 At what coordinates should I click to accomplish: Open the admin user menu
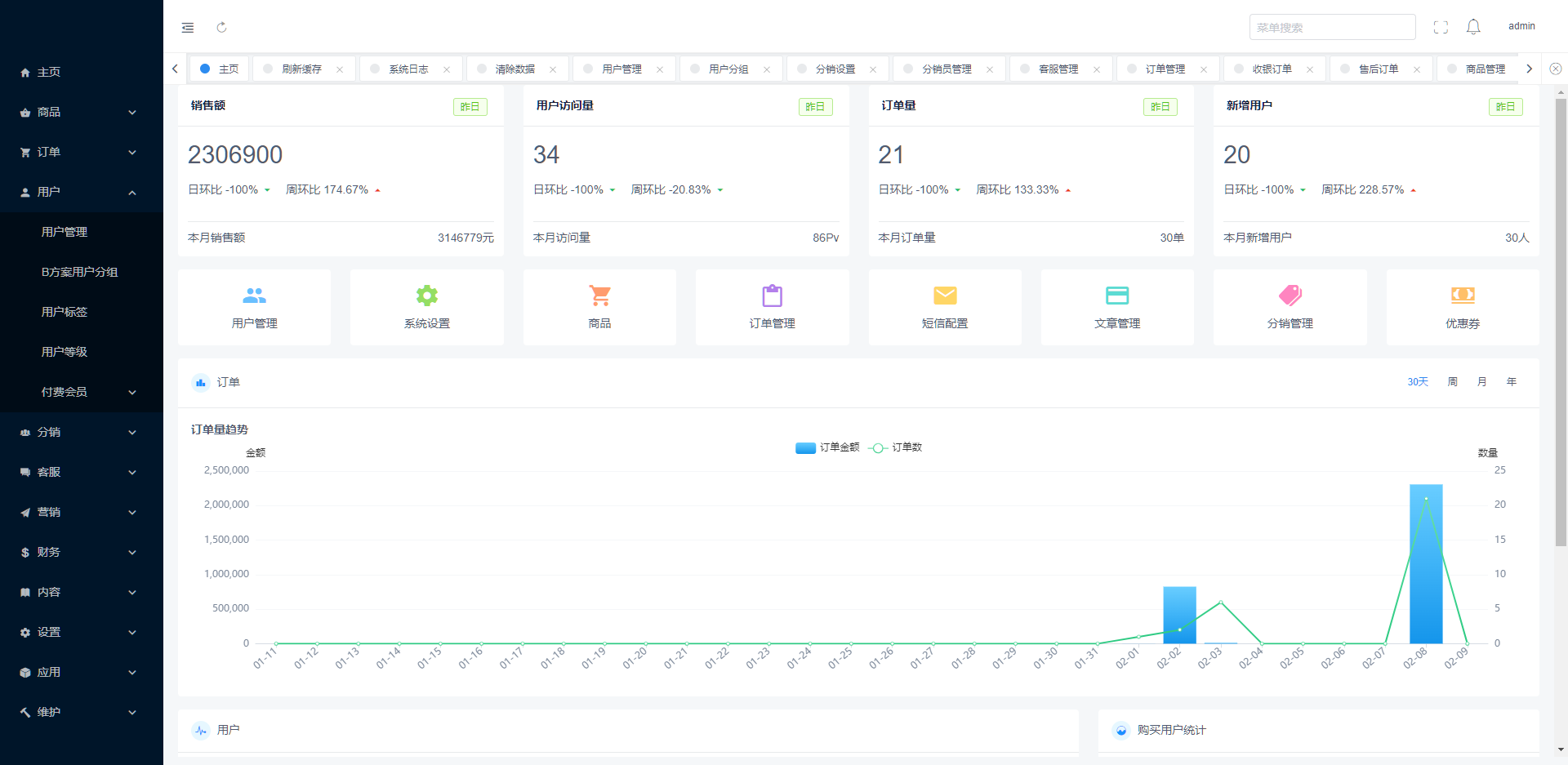pos(1521,26)
